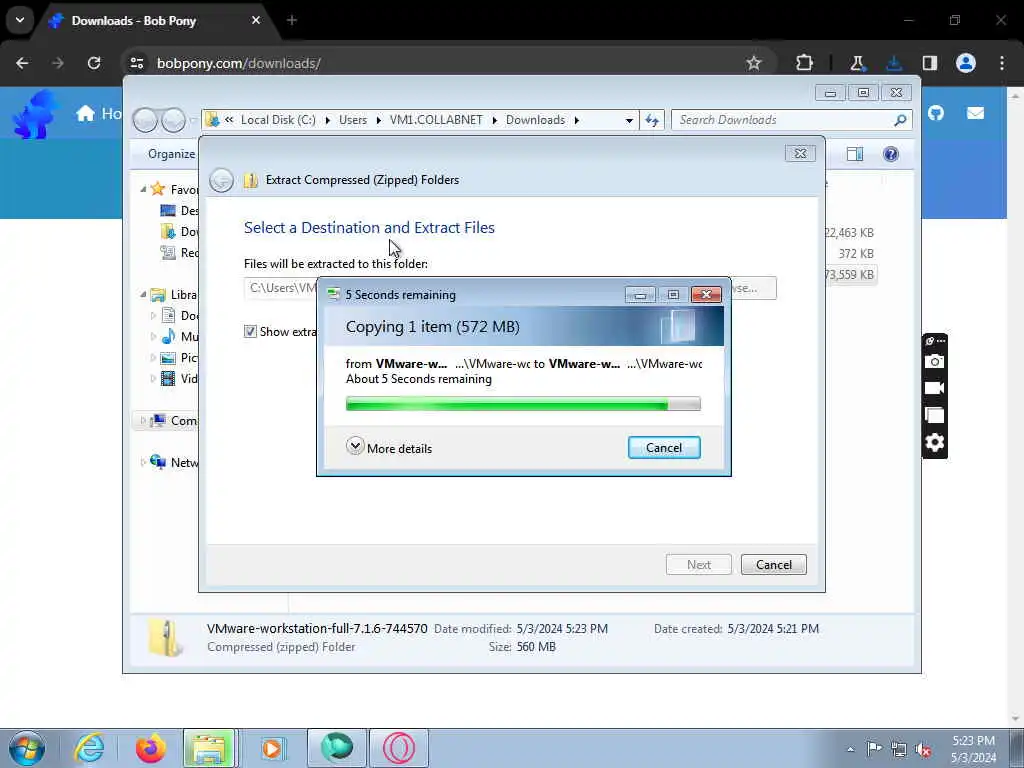Click muted volume icon in system tray

[x=923, y=749]
